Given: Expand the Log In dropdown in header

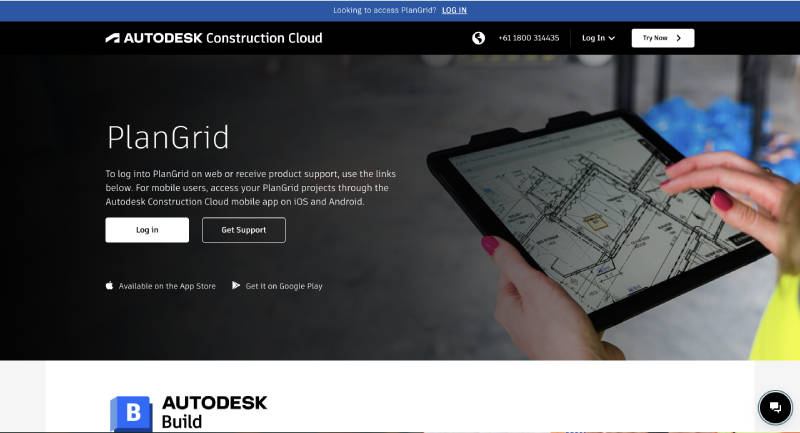Looking at the screenshot, I should 597,38.
